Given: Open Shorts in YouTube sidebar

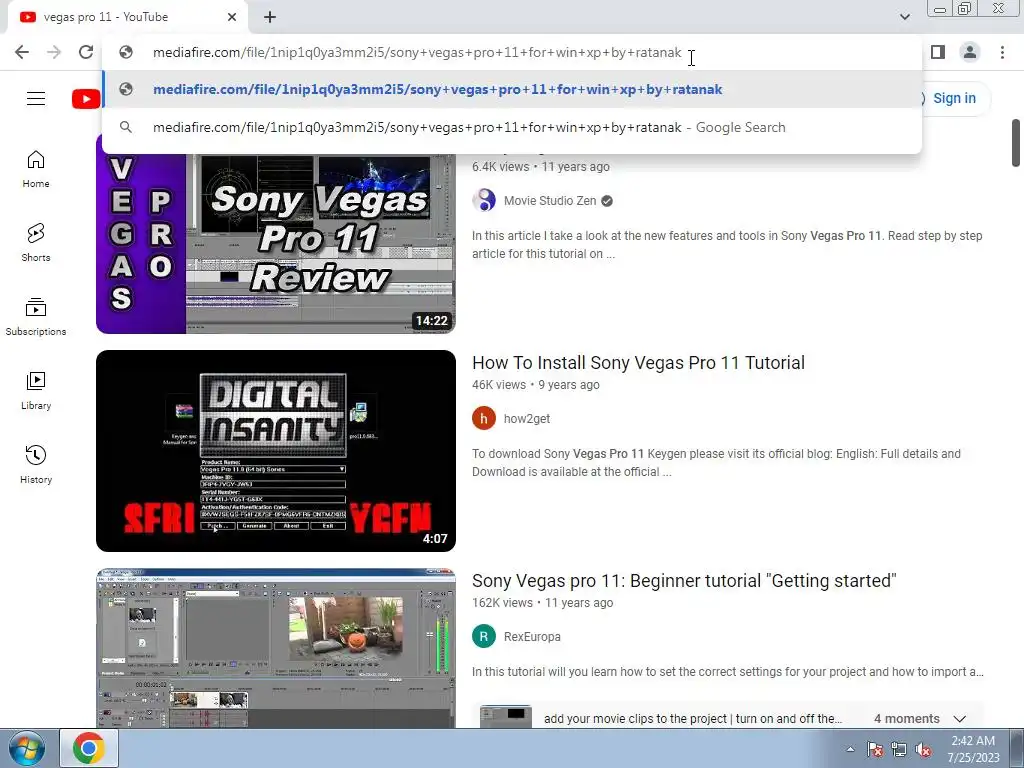Looking at the screenshot, I should tap(36, 243).
